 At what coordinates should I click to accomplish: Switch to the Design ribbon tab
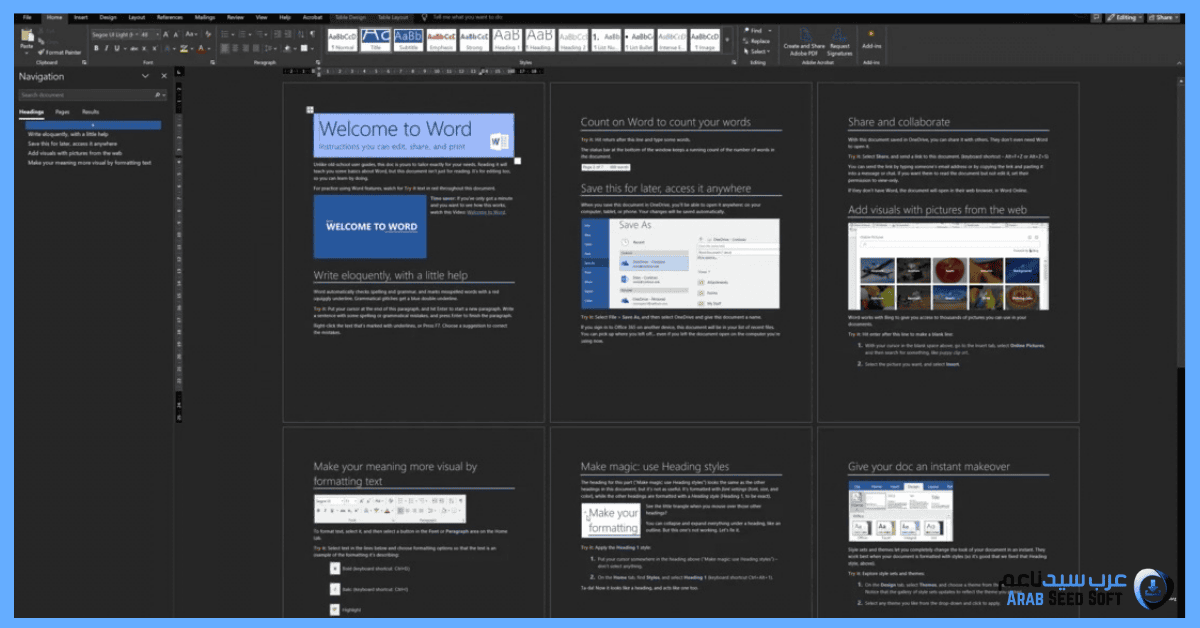108,17
